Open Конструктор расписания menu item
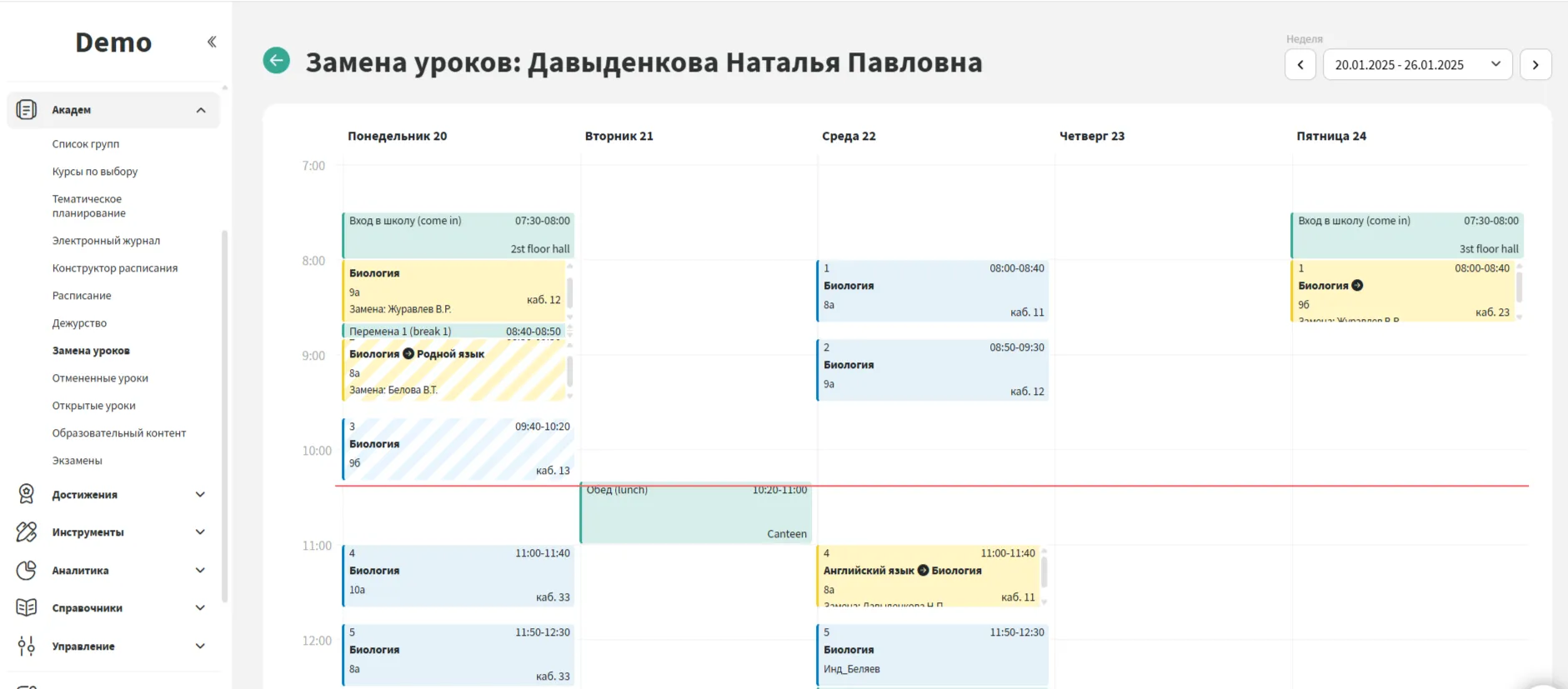 (x=115, y=268)
